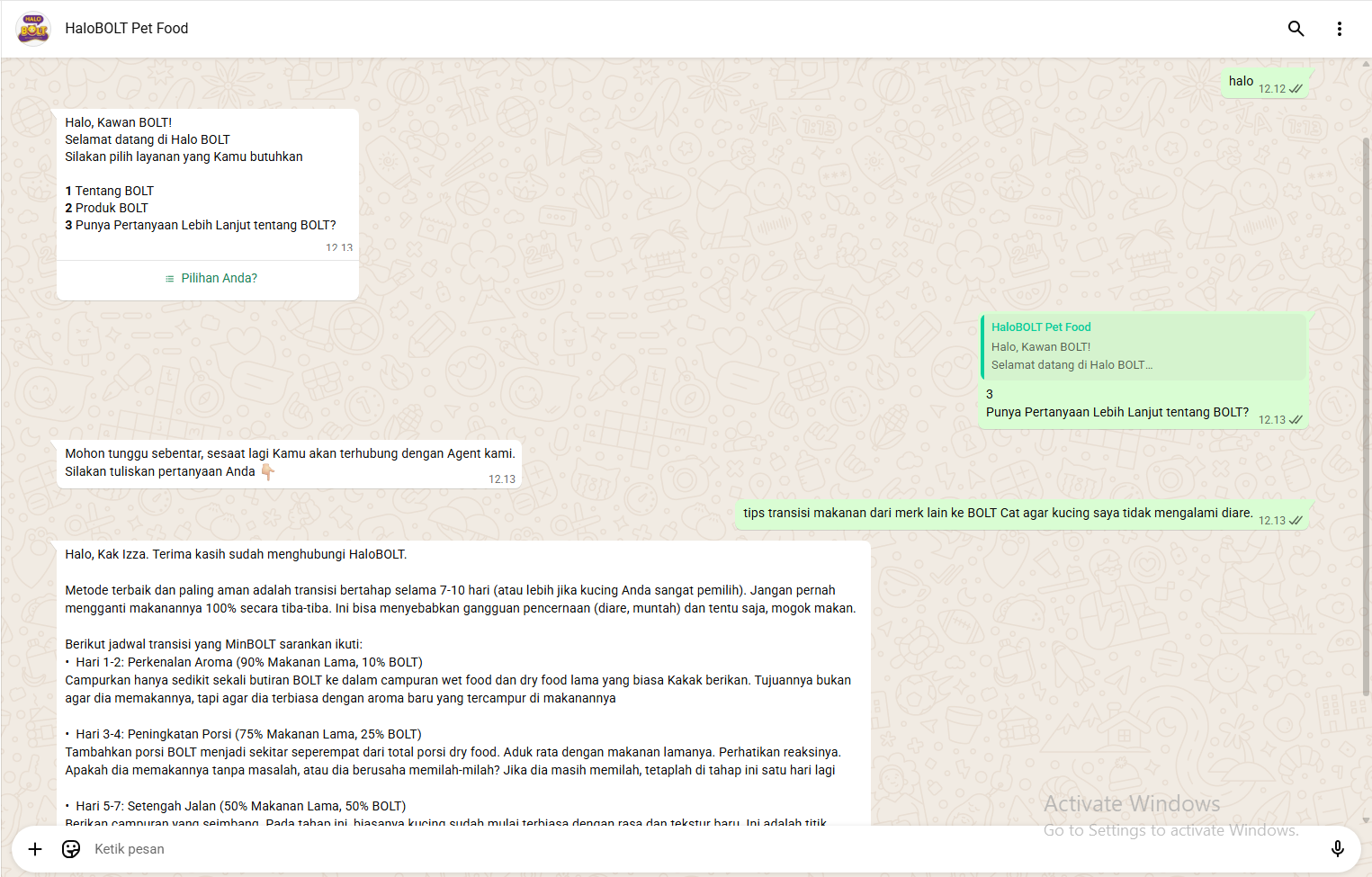The width and height of the screenshot is (1372, 877).
Task: Click the "Selamat datang di Halo BOLT" line
Action: coord(148,139)
